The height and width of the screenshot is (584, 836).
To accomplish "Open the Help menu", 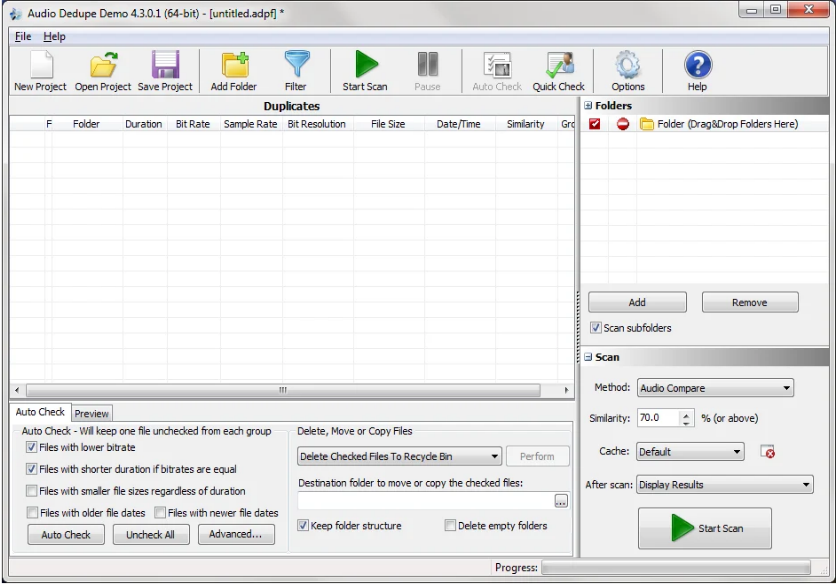I will (x=54, y=36).
